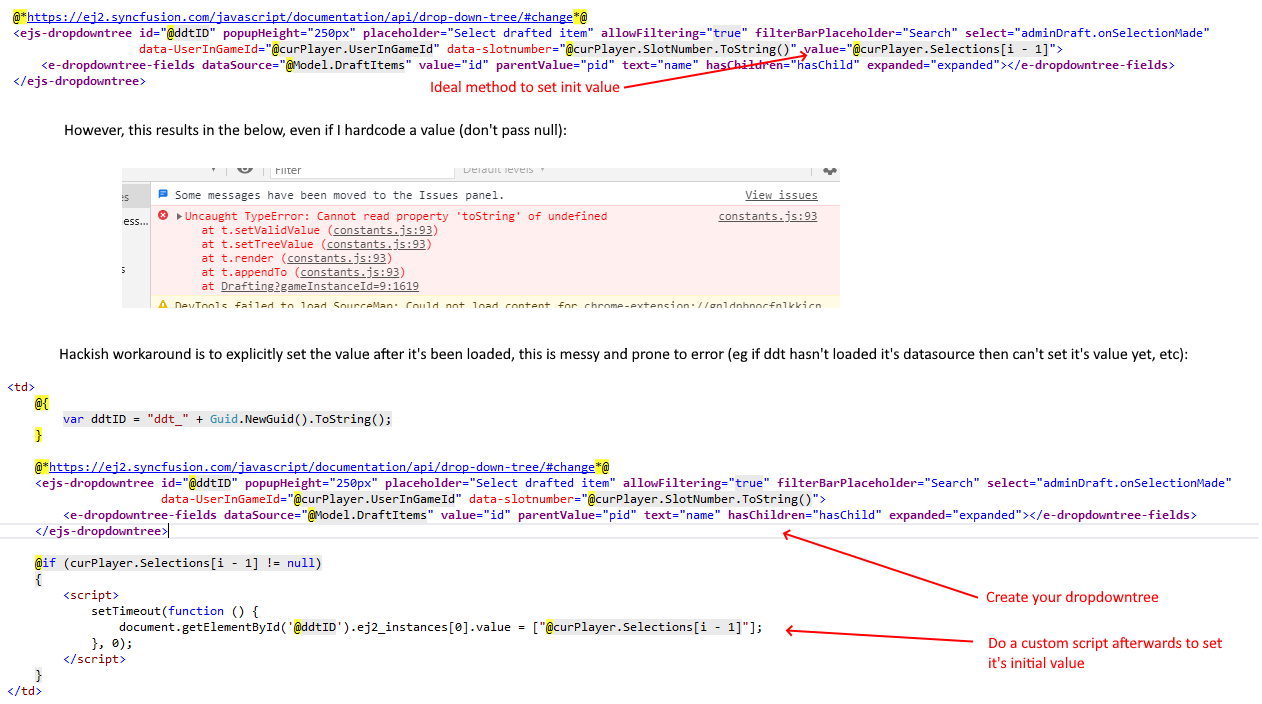Open constants.js:93 source link at right of error
This screenshot has width=1262, height=704.
pyautogui.click(x=767, y=216)
